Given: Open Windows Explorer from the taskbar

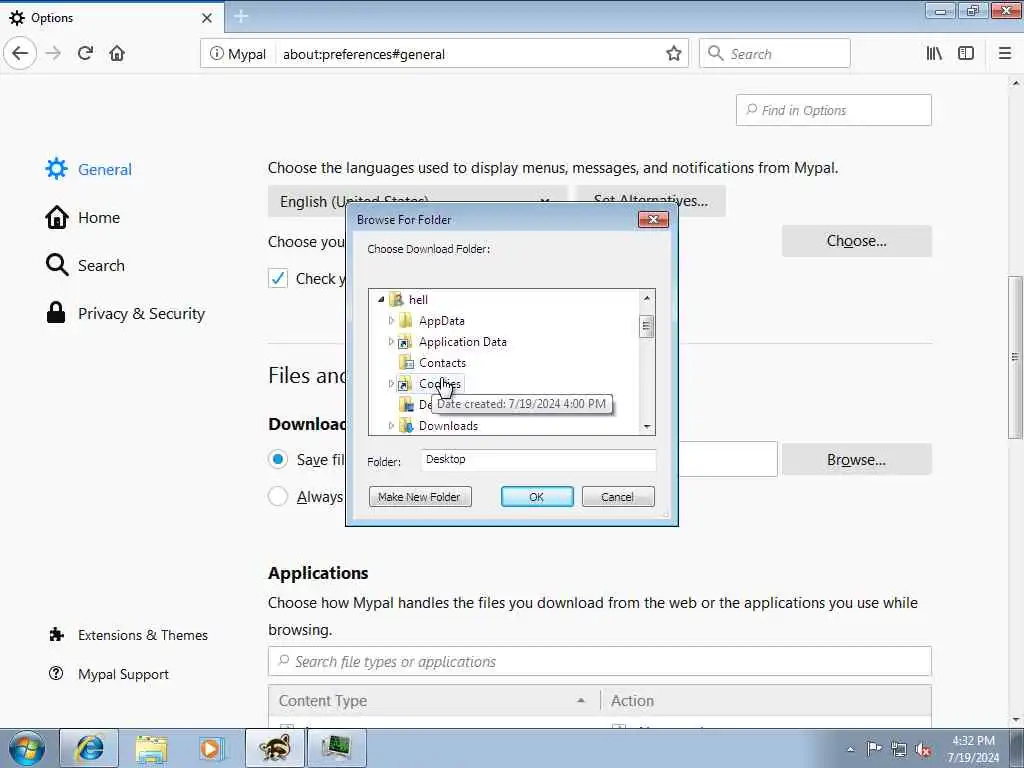Looking at the screenshot, I should 151,748.
